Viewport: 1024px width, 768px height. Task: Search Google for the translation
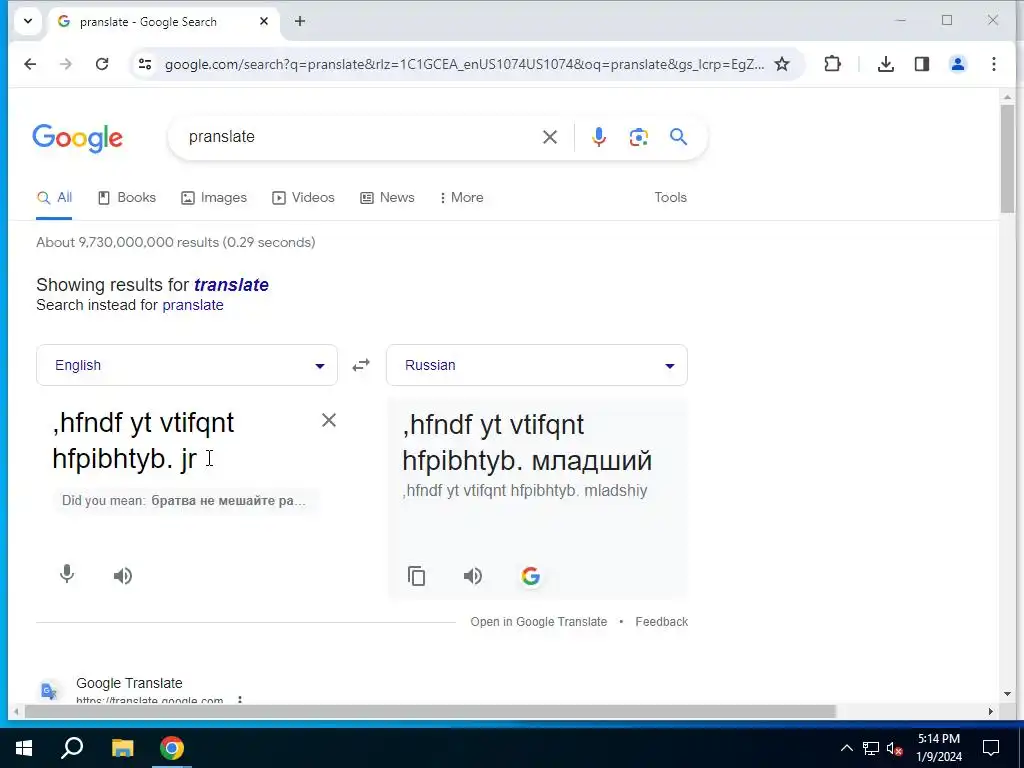pos(530,575)
